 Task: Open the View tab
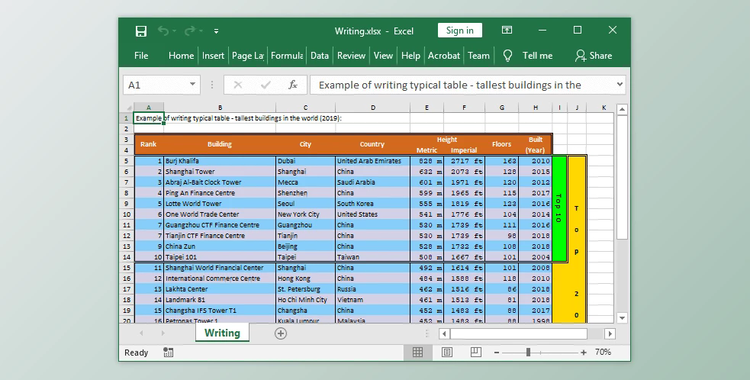click(383, 56)
